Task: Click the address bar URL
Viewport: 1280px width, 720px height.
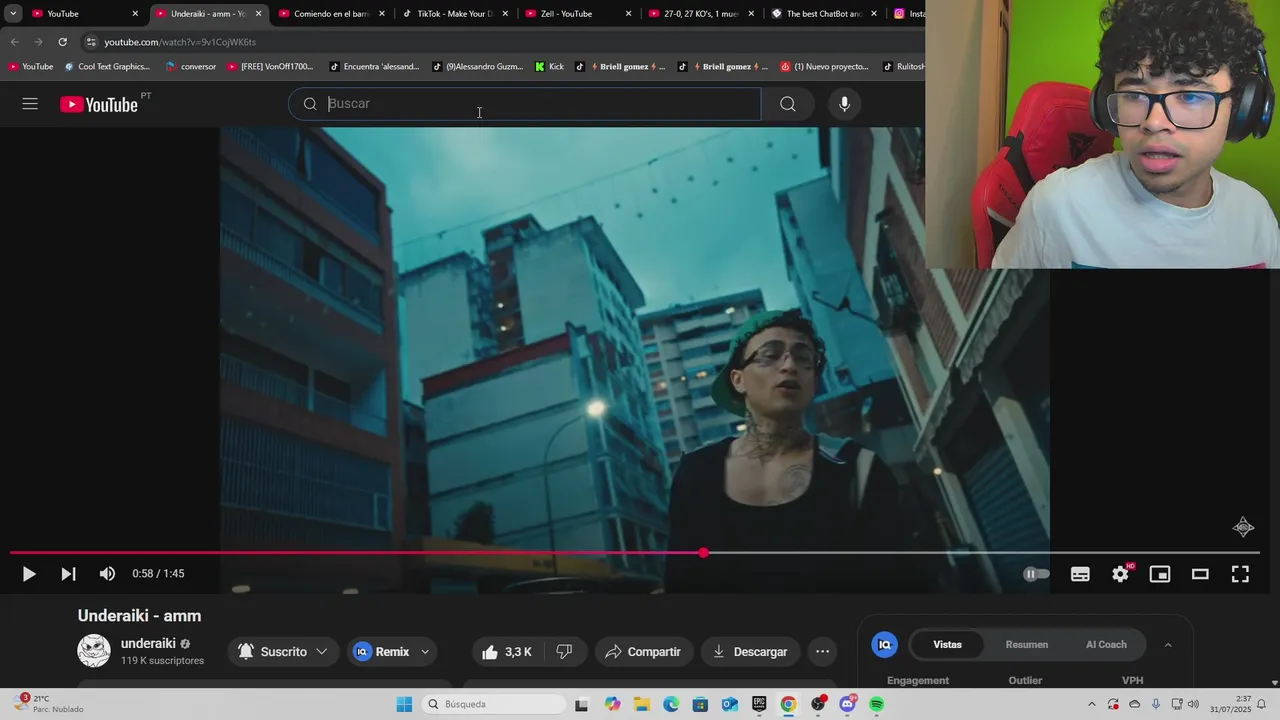Action: tap(180, 42)
